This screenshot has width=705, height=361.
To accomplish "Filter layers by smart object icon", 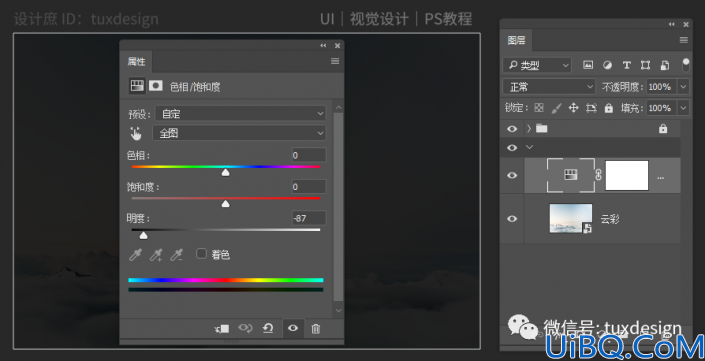I will (665, 65).
